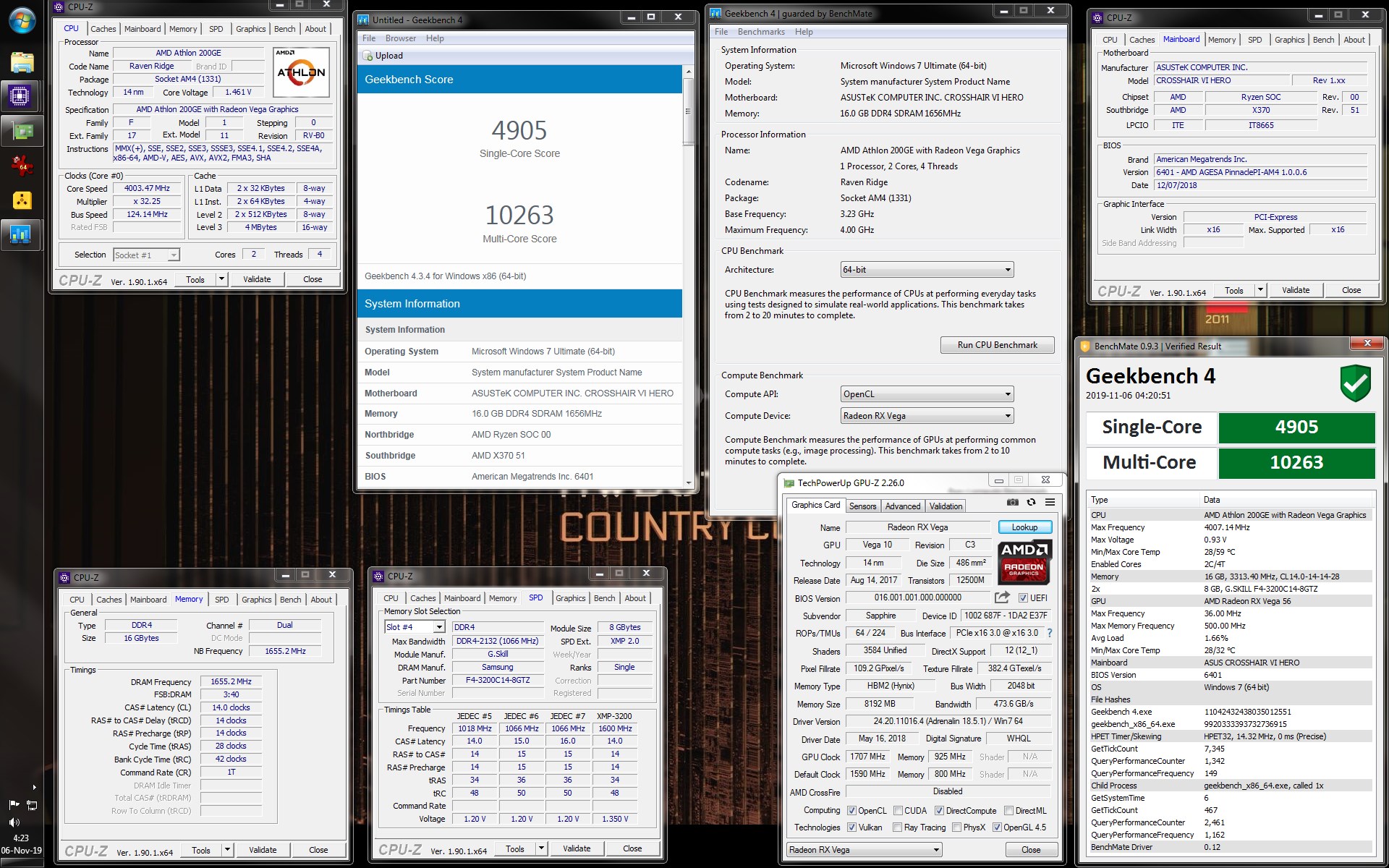Screen dimensions: 1389x868
Task: Click the AMD Radeon Graphics logo in GPU-Z
Action: [x=1024, y=562]
